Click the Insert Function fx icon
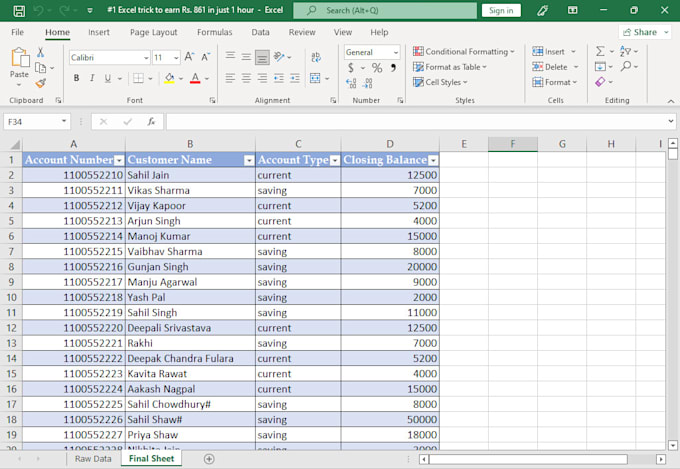Screen dimensions: 680x469 (151, 122)
